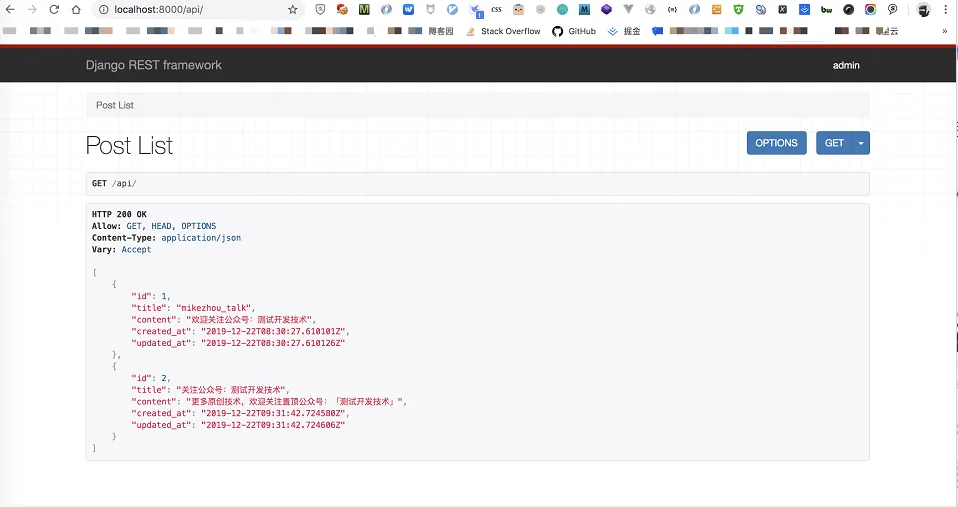This screenshot has width=958, height=507.
Task: Show hidden bookmarks with the chevron
Action: coord(945,31)
